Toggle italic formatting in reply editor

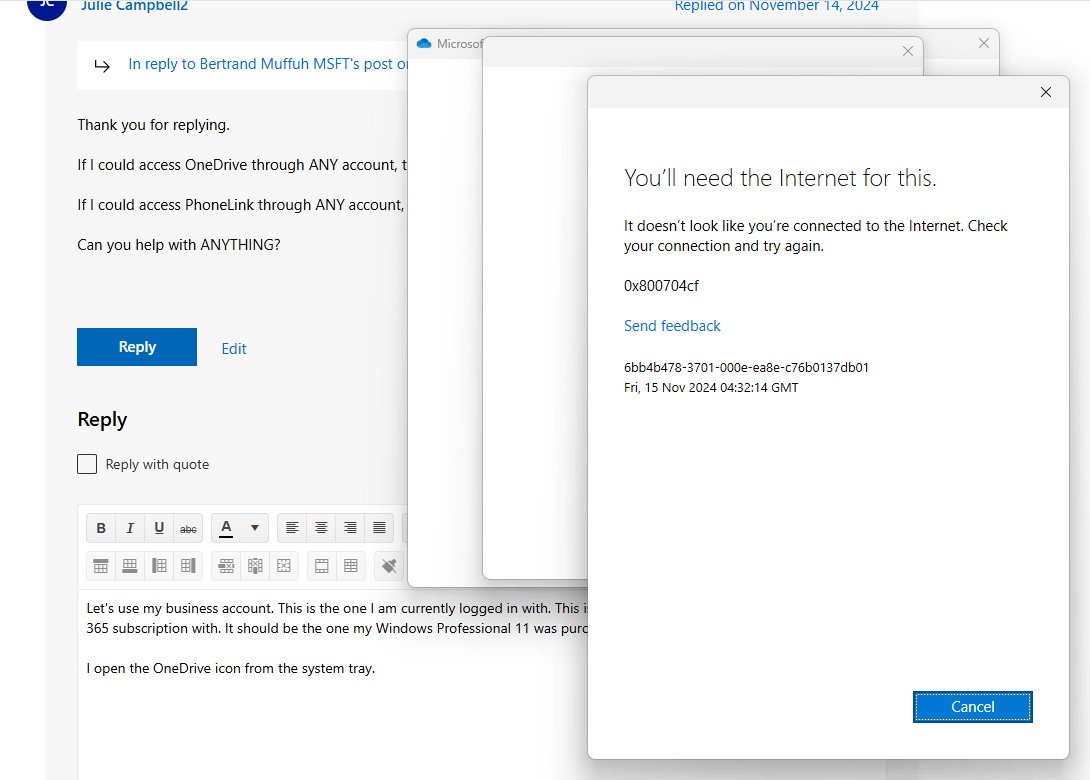coord(130,528)
